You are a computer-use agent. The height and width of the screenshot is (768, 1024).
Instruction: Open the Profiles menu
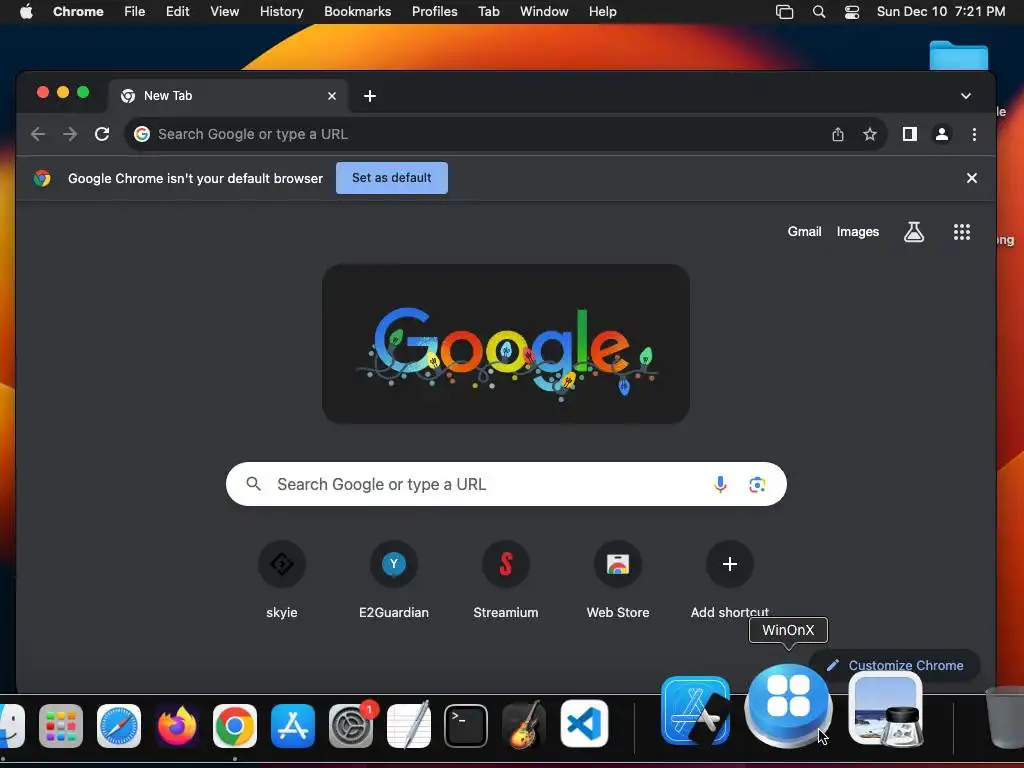435,12
